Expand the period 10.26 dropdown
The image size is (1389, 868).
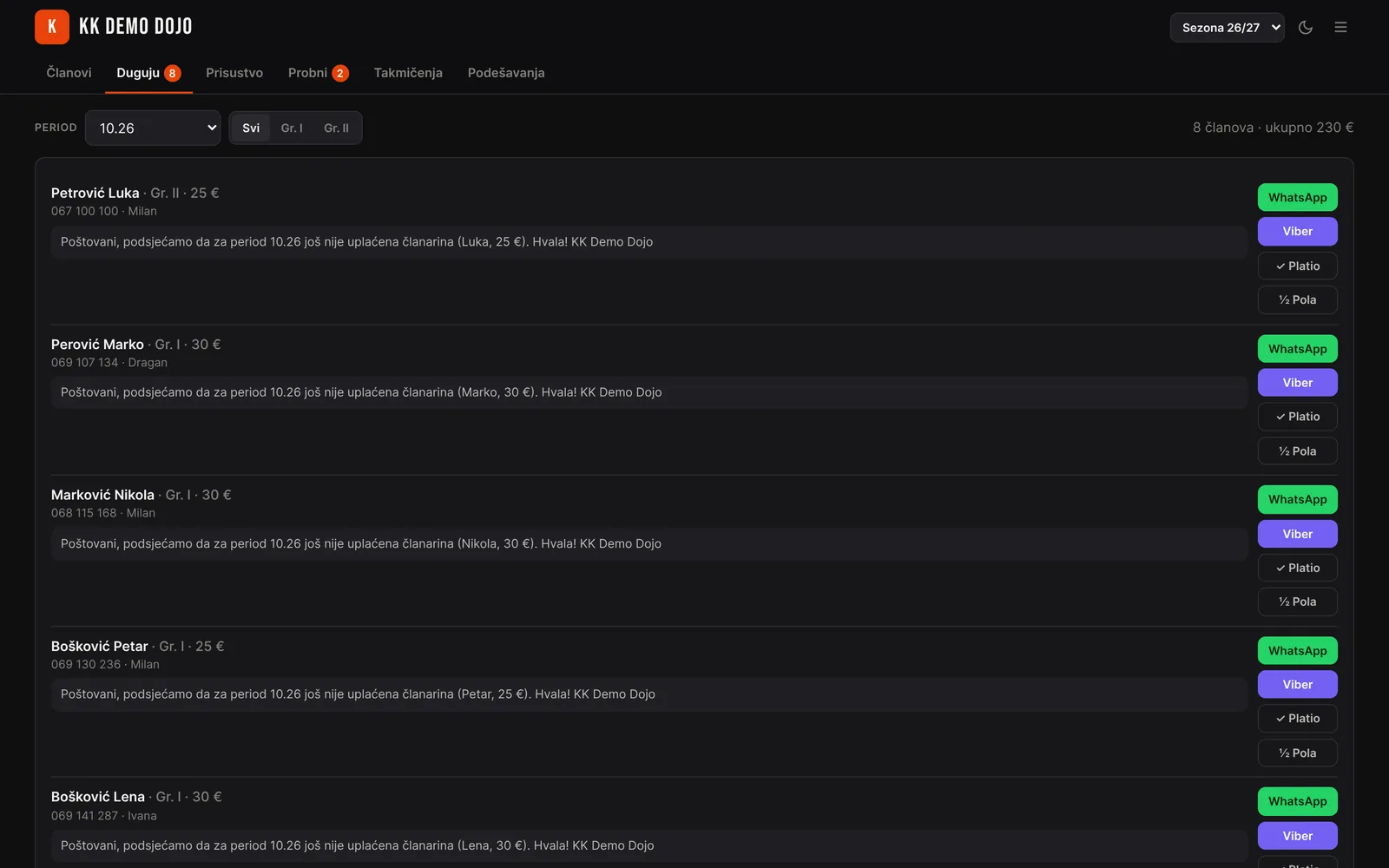153,128
